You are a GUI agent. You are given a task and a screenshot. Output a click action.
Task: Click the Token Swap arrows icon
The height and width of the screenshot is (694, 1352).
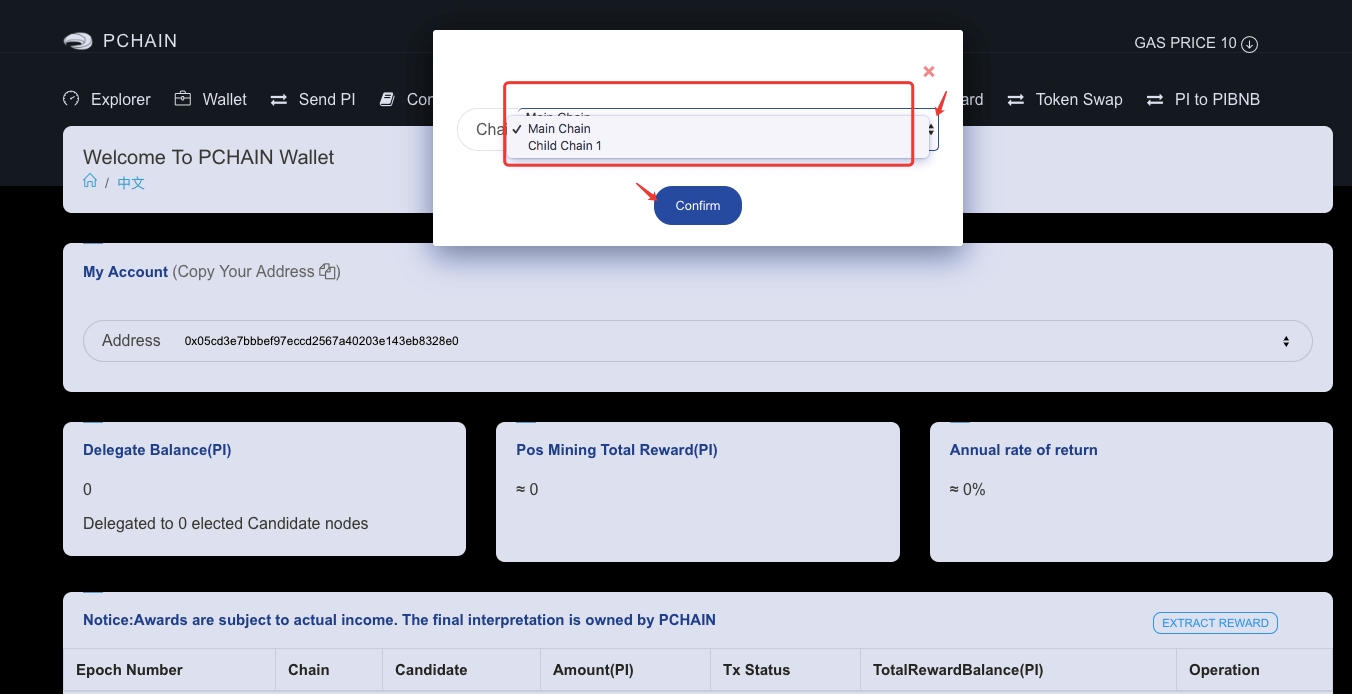tap(1016, 100)
